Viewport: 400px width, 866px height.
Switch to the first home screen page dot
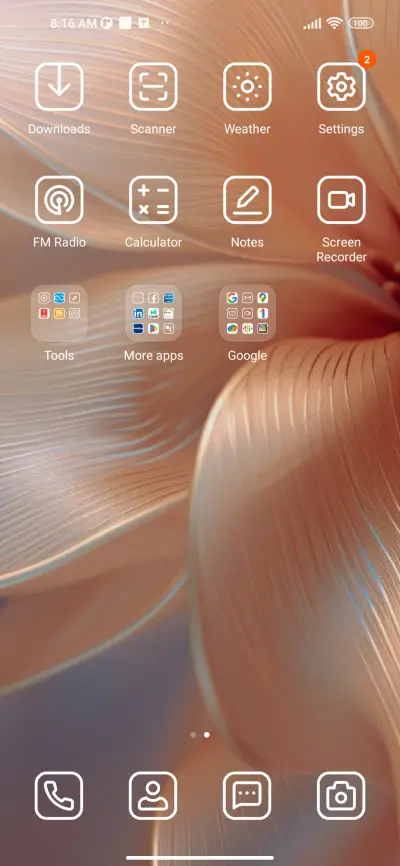pyautogui.click(x=193, y=735)
